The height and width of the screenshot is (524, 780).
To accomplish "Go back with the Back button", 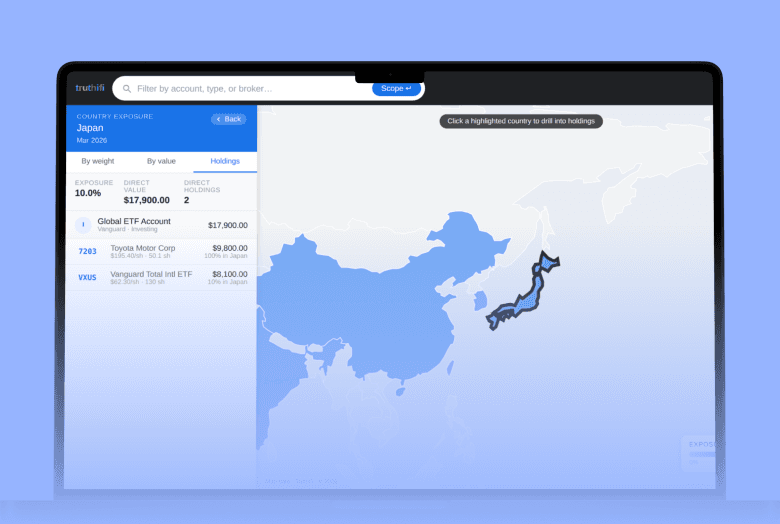I will pyautogui.click(x=229, y=119).
